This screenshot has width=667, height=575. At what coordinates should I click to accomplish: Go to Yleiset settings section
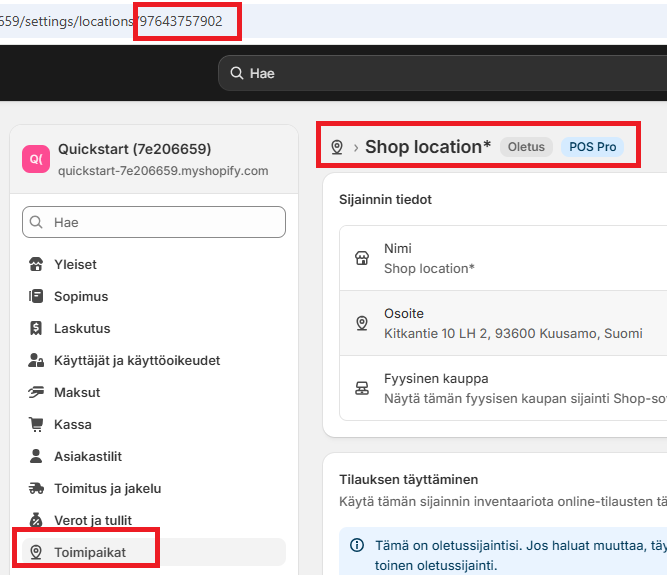[75, 265]
